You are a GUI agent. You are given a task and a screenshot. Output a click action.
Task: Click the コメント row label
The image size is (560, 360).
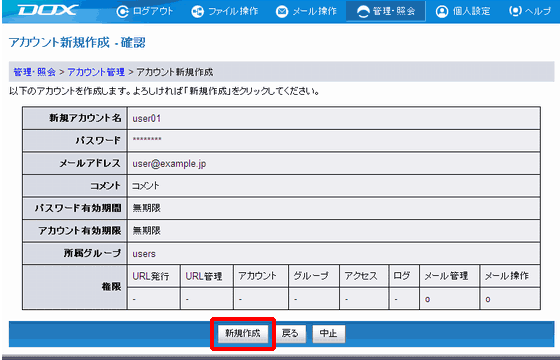click(x=105, y=186)
